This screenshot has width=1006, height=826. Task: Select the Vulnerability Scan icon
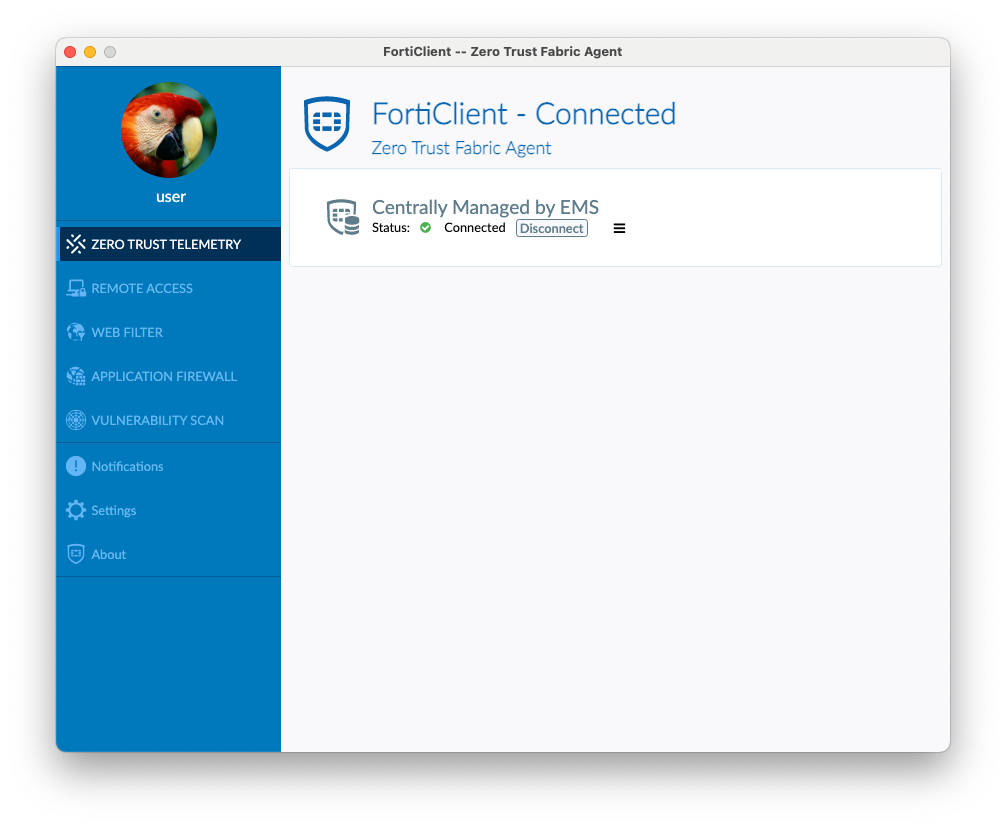coord(76,420)
